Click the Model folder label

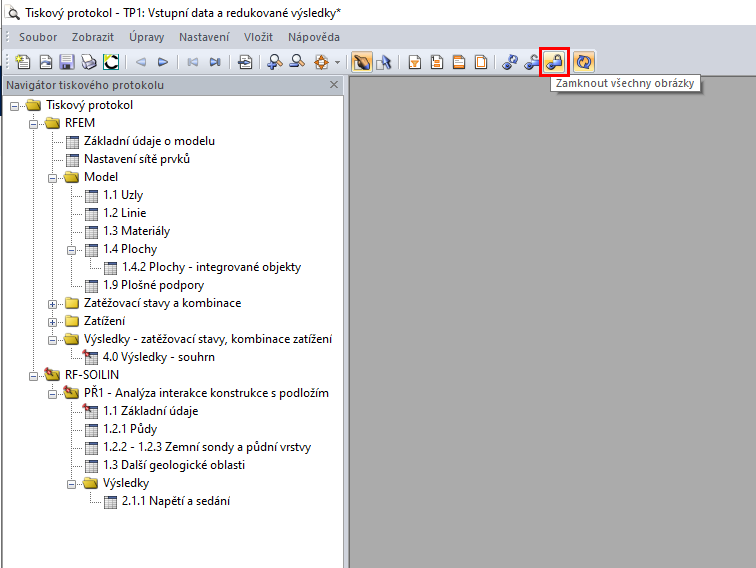click(x=100, y=177)
